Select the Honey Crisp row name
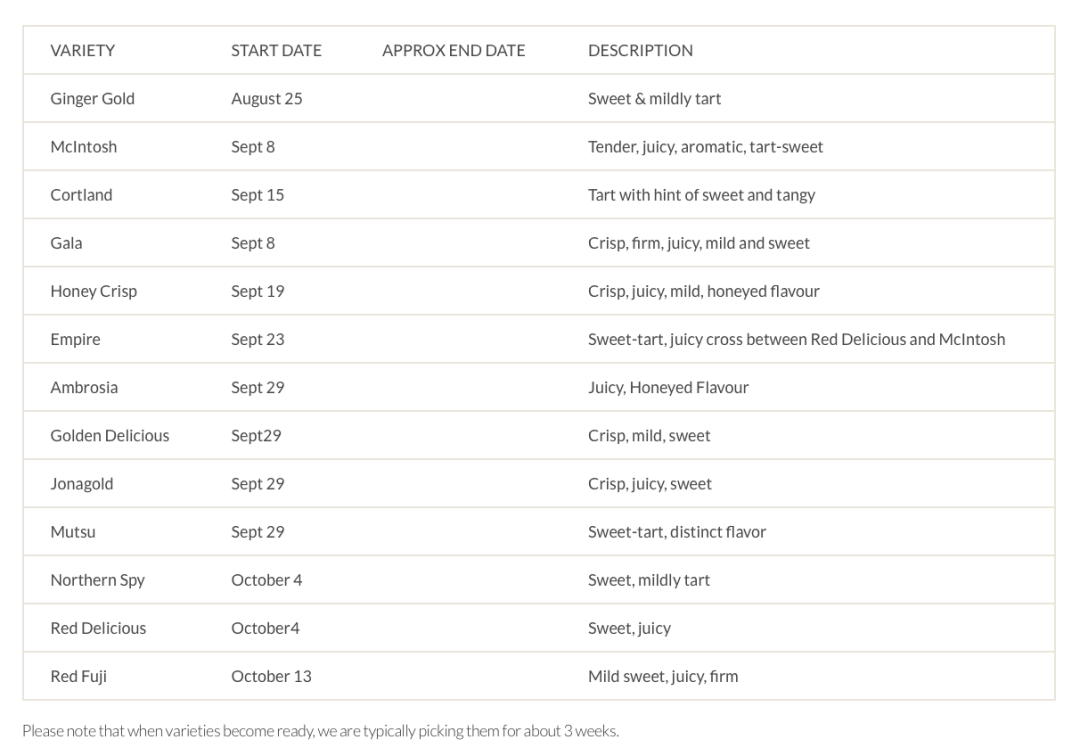1080x756 pixels. click(x=94, y=291)
